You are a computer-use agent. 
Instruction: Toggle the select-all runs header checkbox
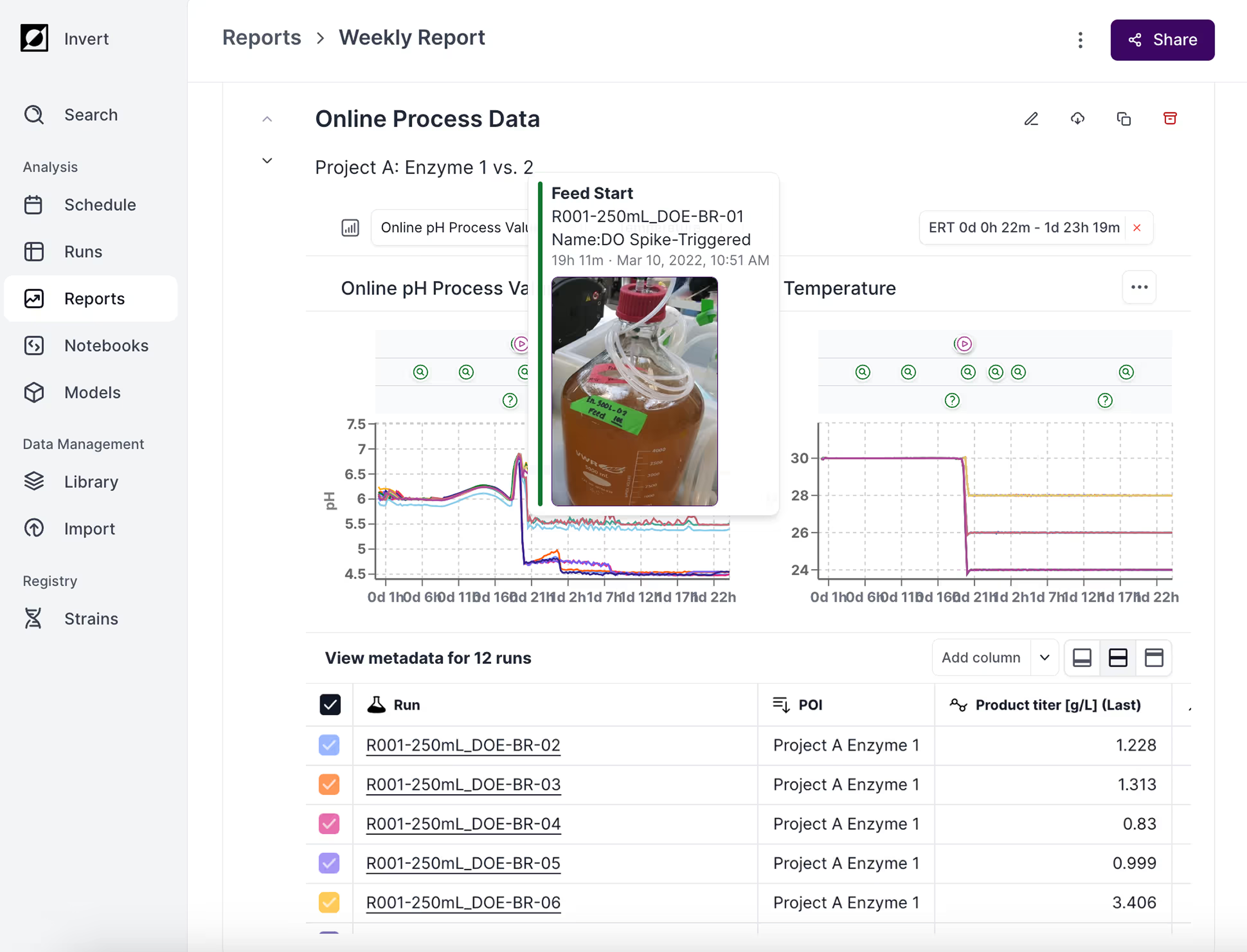(x=330, y=705)
